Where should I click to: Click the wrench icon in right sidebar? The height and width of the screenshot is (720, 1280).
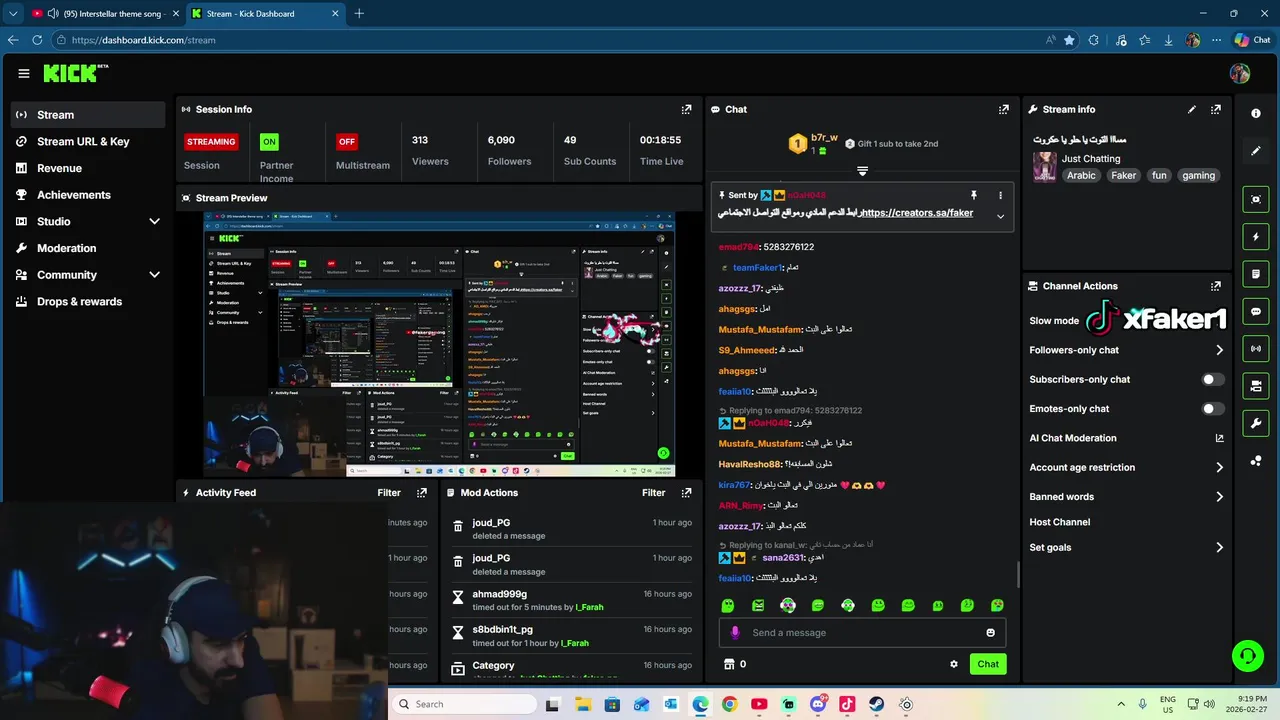tap(1256, 423)
